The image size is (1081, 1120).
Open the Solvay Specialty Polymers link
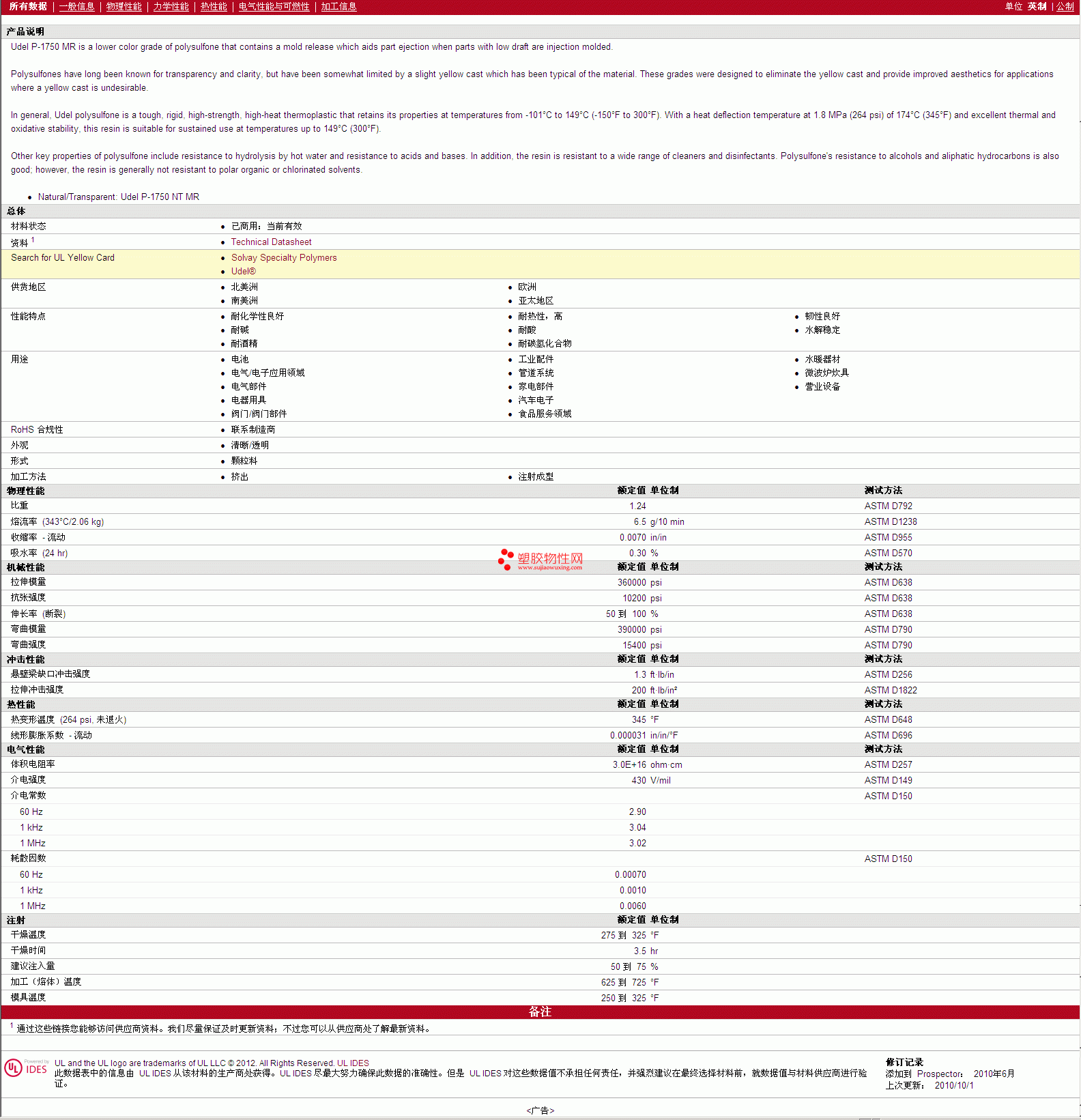(x=284, y=258)
